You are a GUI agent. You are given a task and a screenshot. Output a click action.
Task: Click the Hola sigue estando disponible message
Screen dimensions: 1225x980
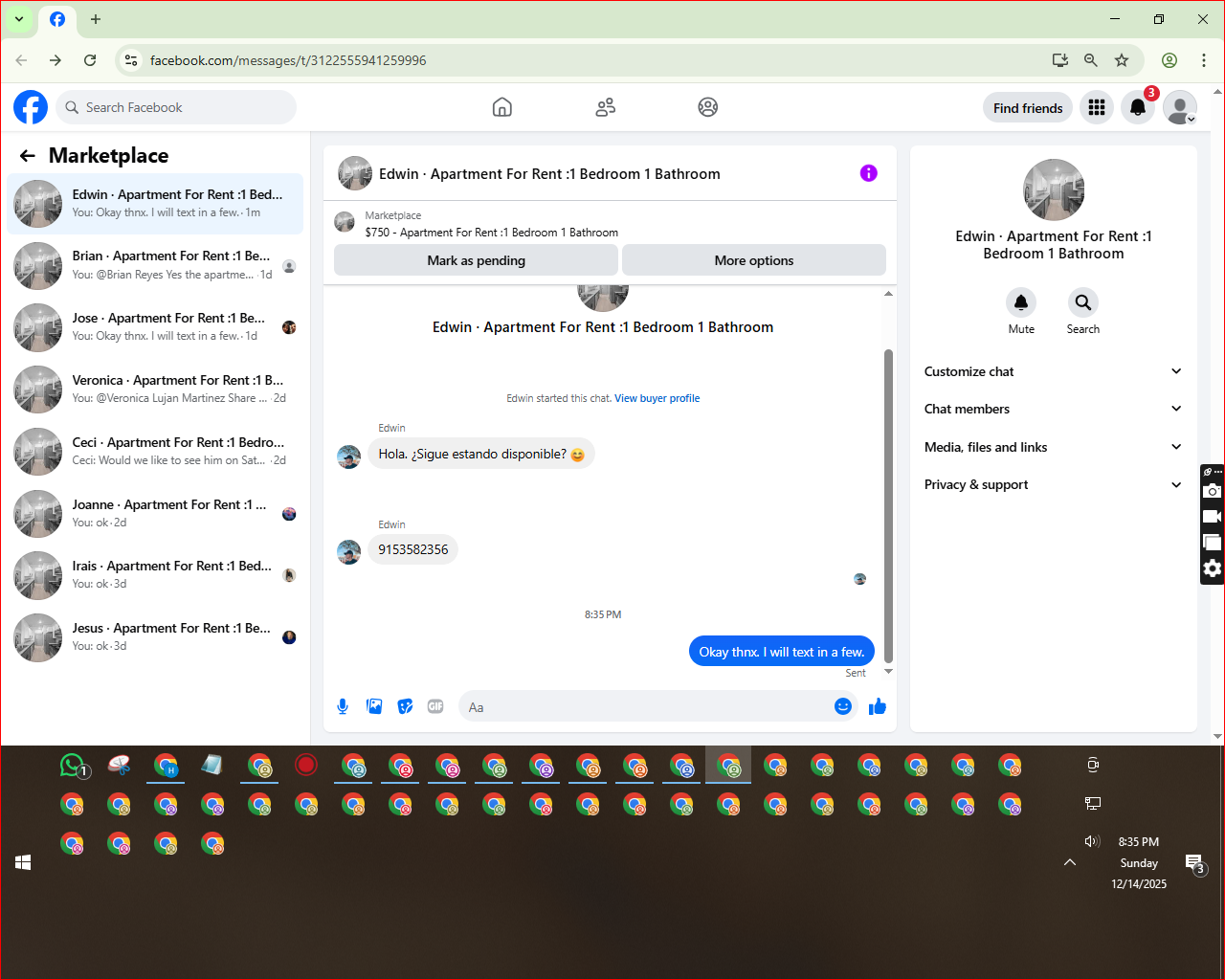[x=480, y=454]
